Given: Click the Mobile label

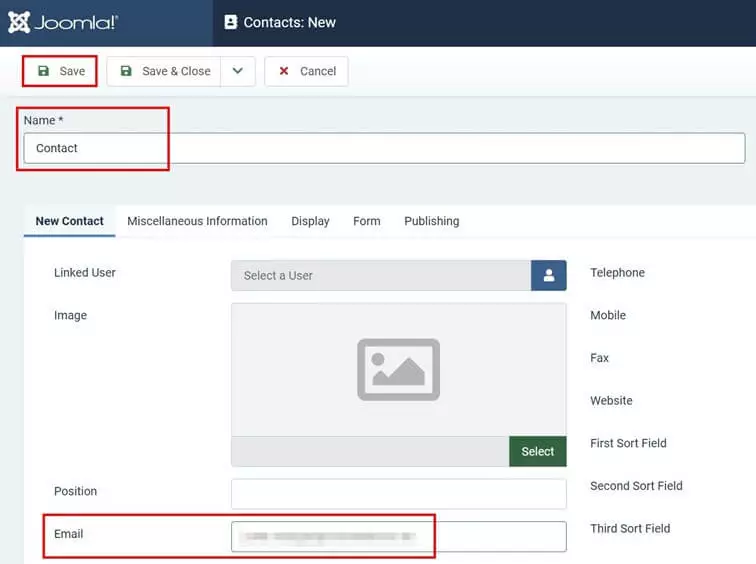Looking at the screenshot, I should coord(608,315).
